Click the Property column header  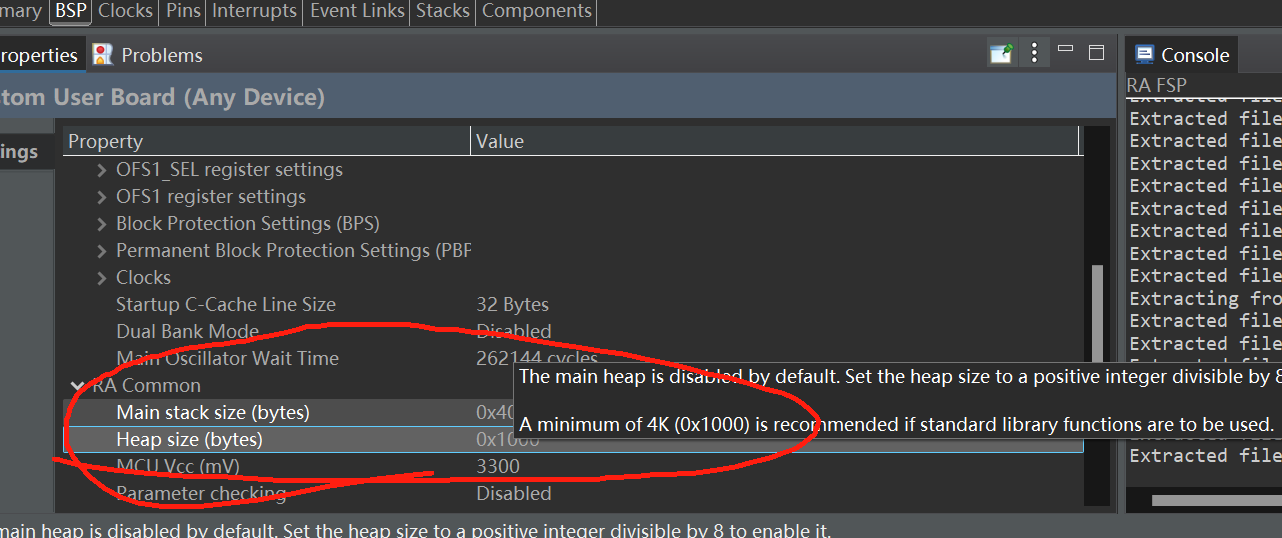click(x=267, y=141)
